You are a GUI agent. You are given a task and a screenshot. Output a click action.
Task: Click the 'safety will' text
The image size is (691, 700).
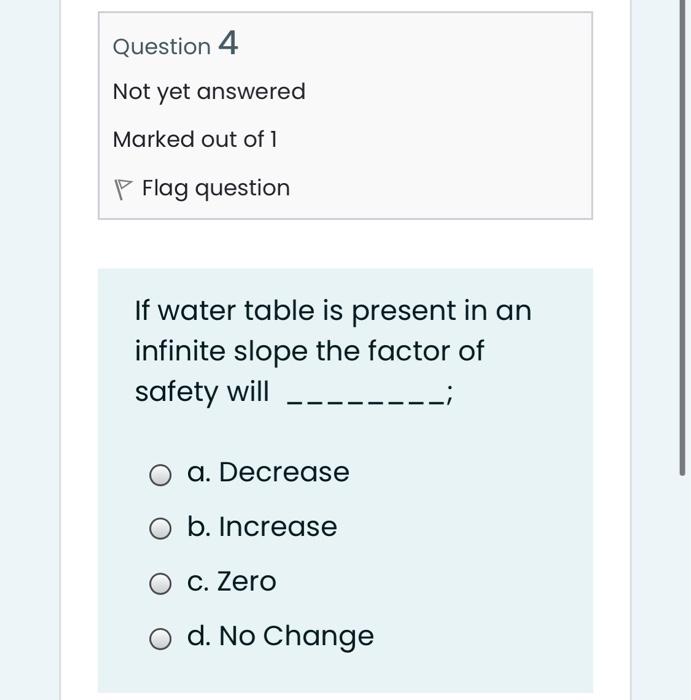click(202, 392)
